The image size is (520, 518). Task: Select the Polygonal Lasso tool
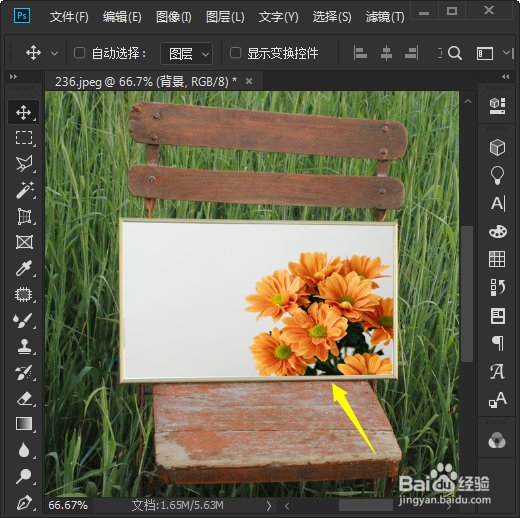[24, 164]
